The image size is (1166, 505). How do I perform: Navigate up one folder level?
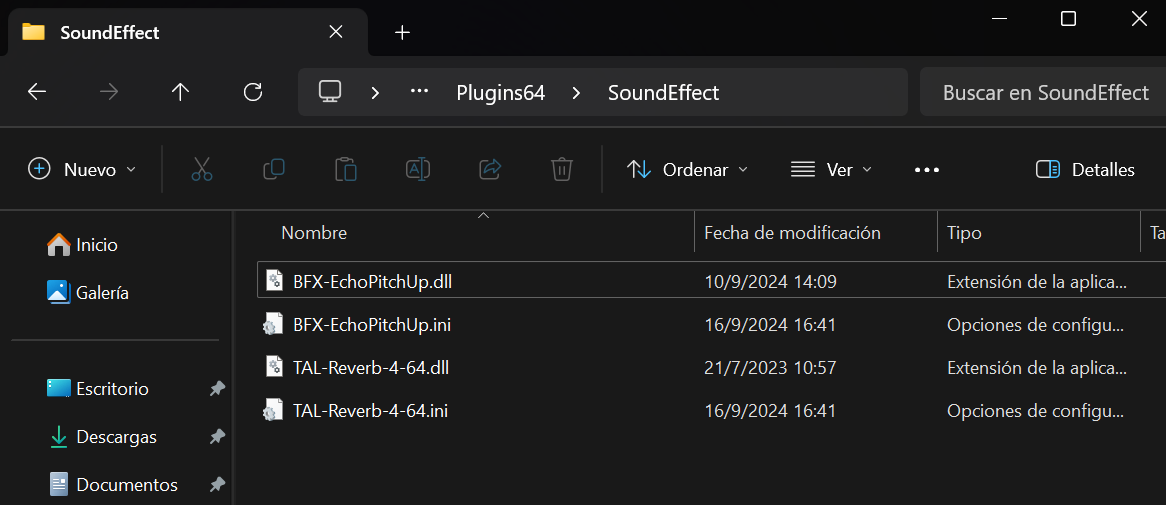point(181,92)
